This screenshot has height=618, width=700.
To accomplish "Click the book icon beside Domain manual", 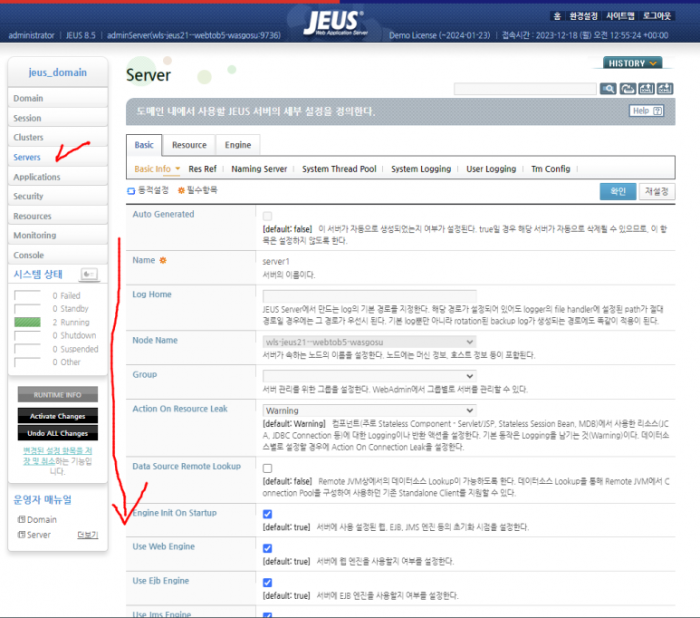I will 21,519.
